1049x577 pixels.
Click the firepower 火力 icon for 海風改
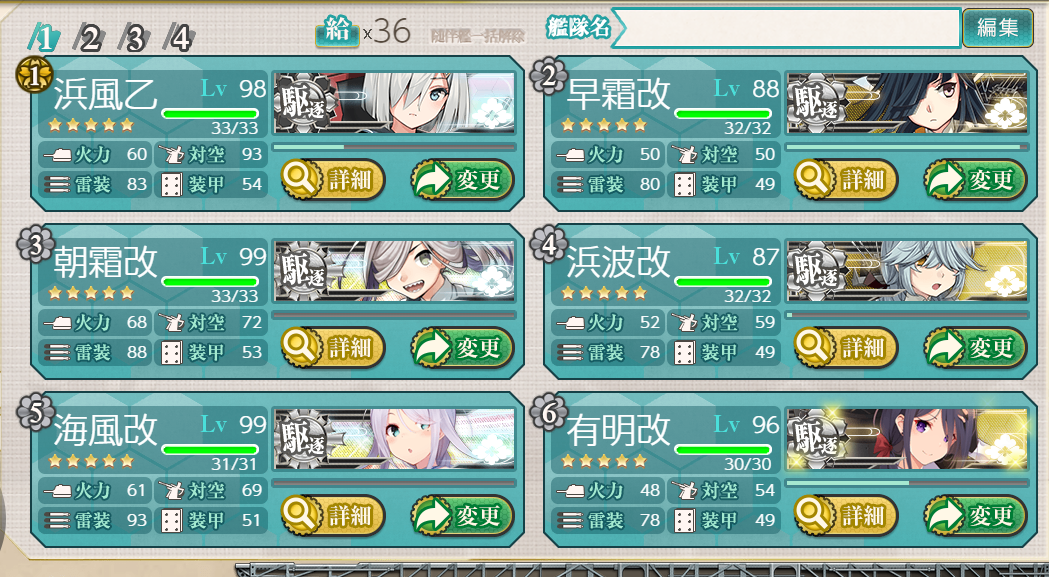[x=58, y=491]
